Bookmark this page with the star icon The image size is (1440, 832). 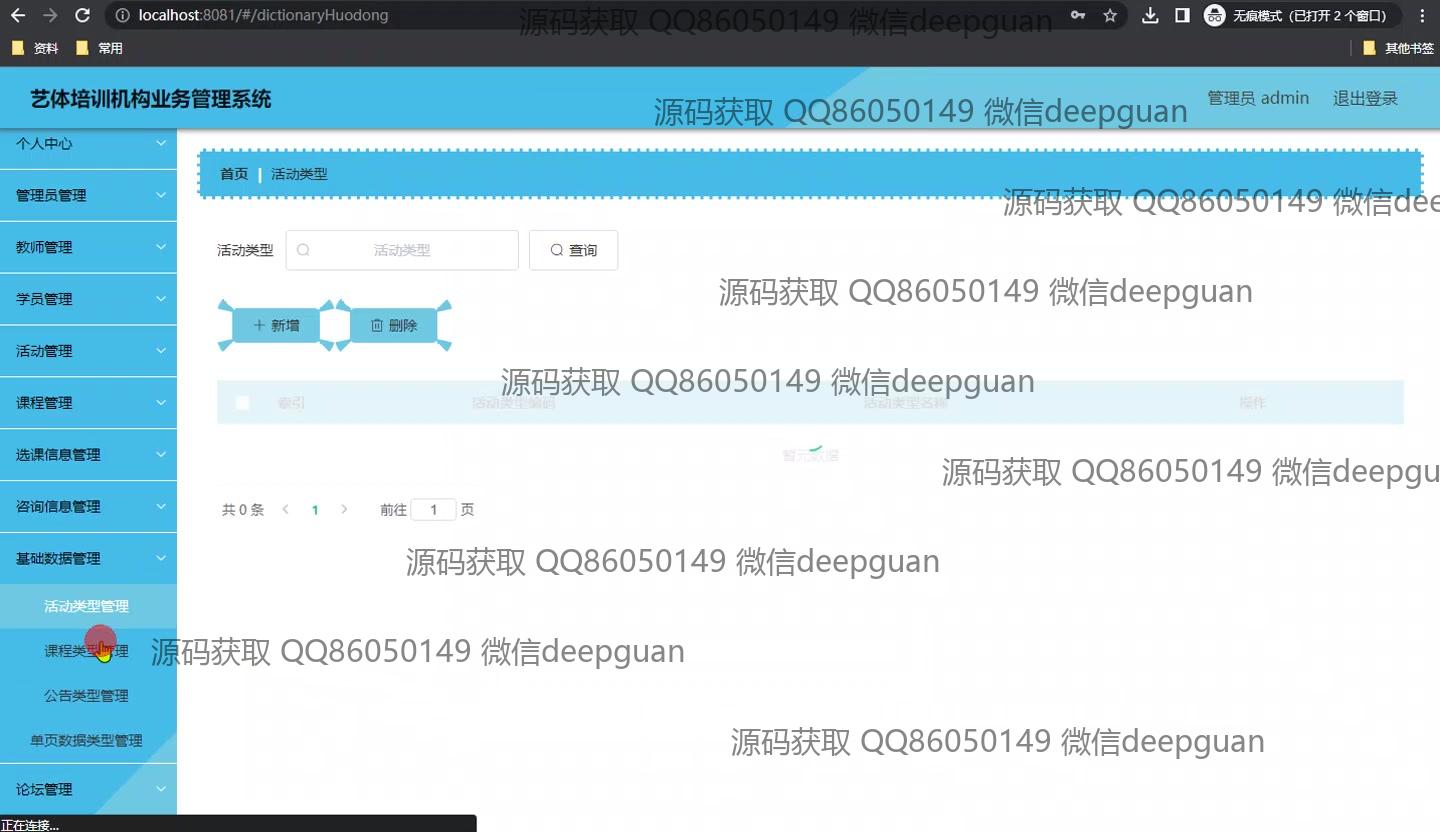[1110, 15]
